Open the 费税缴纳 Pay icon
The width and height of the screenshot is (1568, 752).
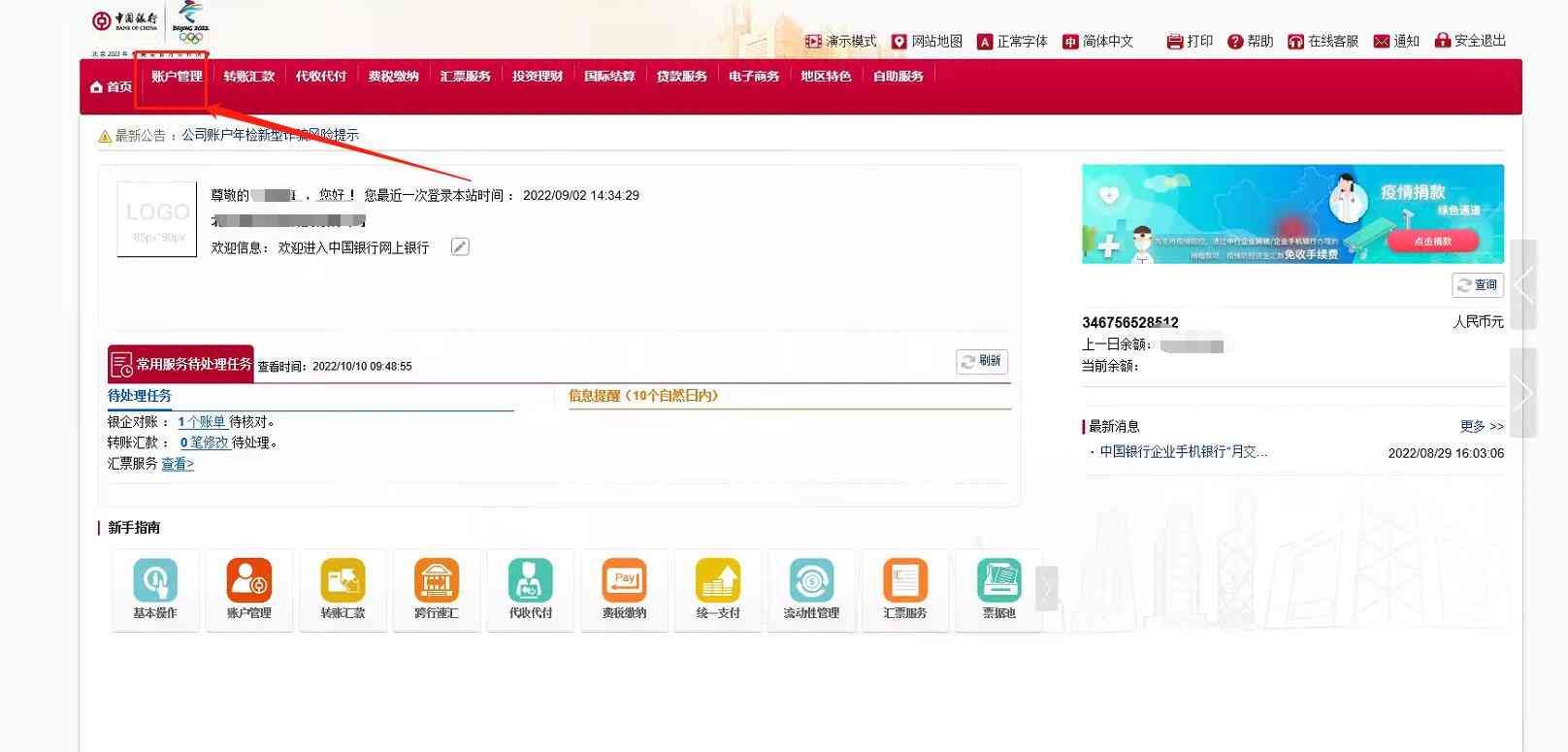tap(624, 581)
